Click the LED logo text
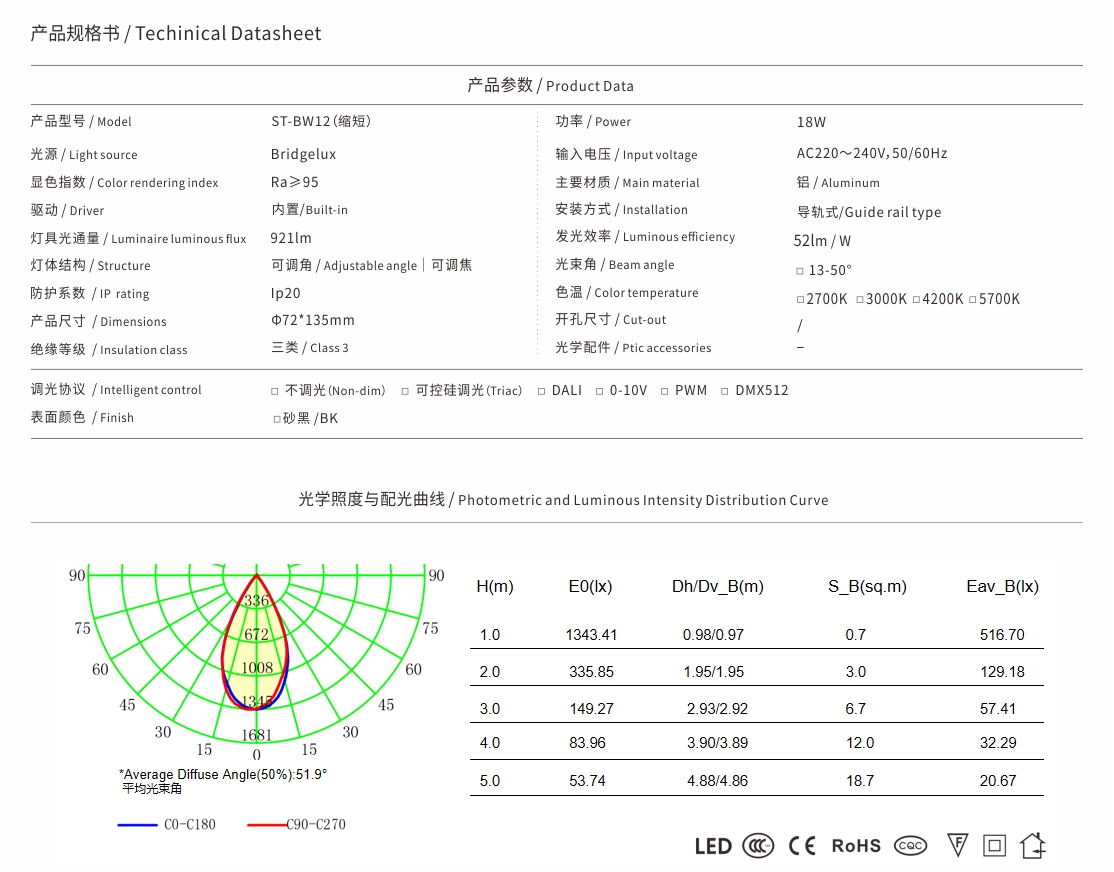 point(713,846)
